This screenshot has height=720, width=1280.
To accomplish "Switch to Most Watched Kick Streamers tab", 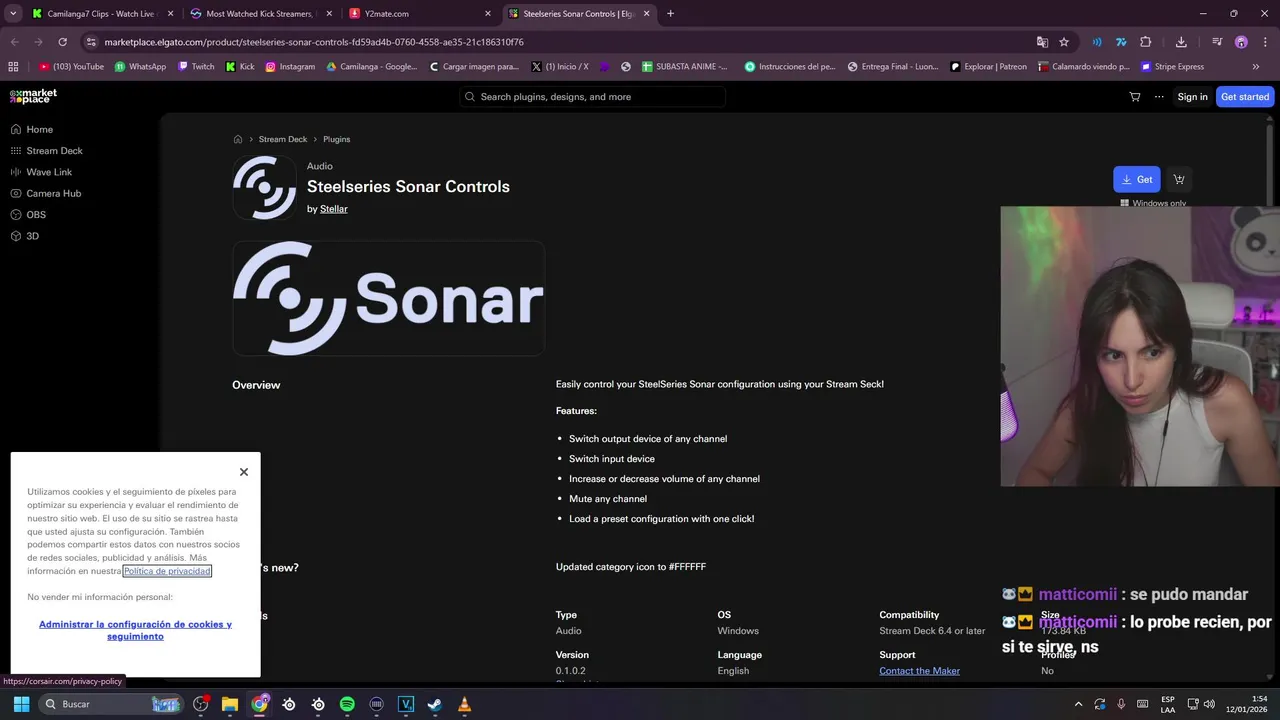I will (260, 14).
